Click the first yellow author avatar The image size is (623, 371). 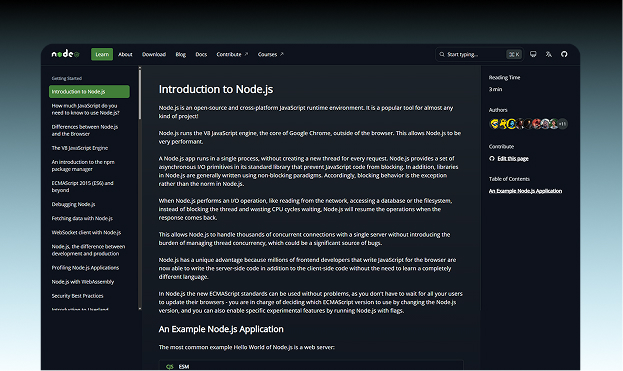point(494,124)
